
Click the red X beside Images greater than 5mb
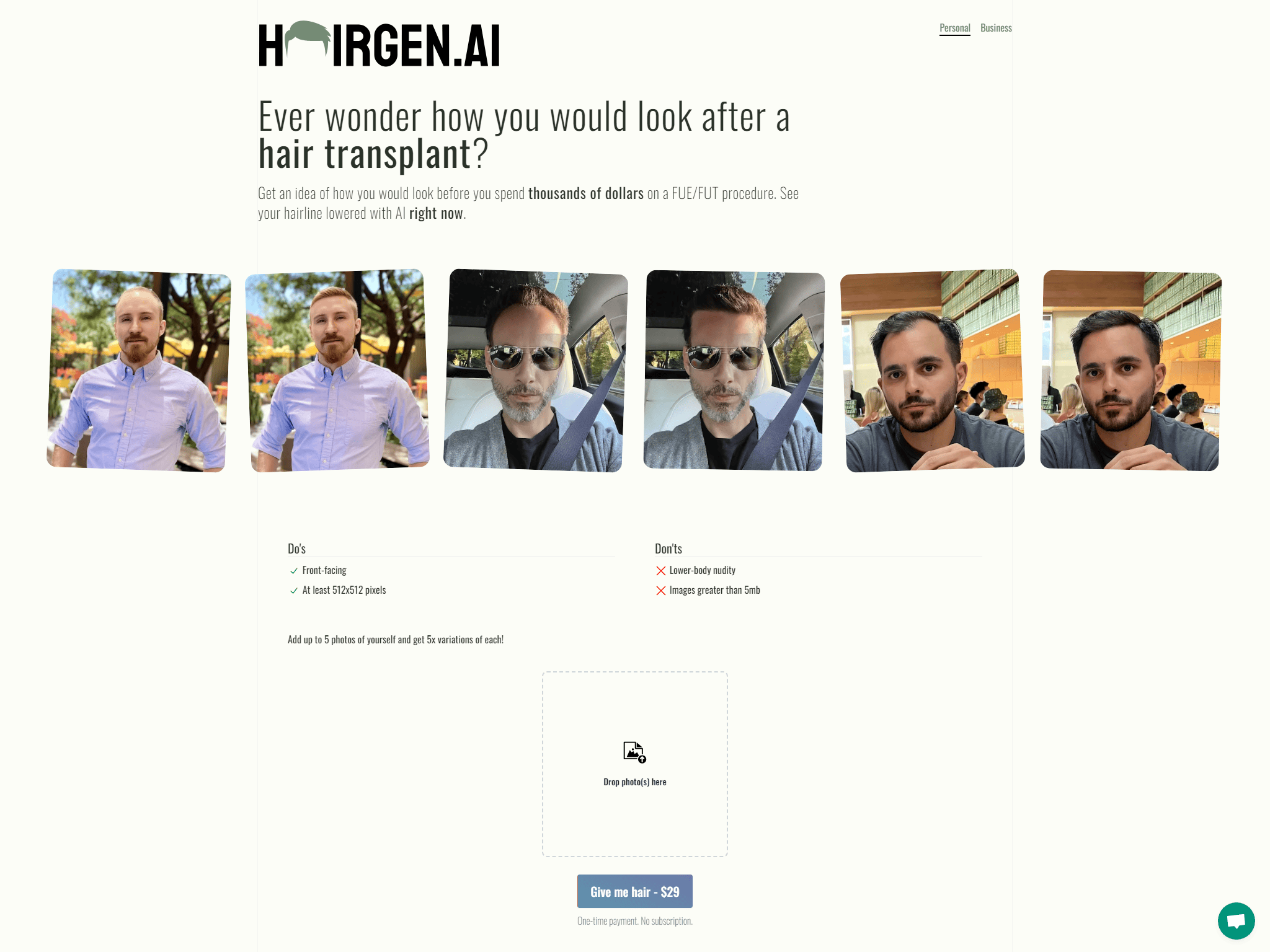pos(661,591)
